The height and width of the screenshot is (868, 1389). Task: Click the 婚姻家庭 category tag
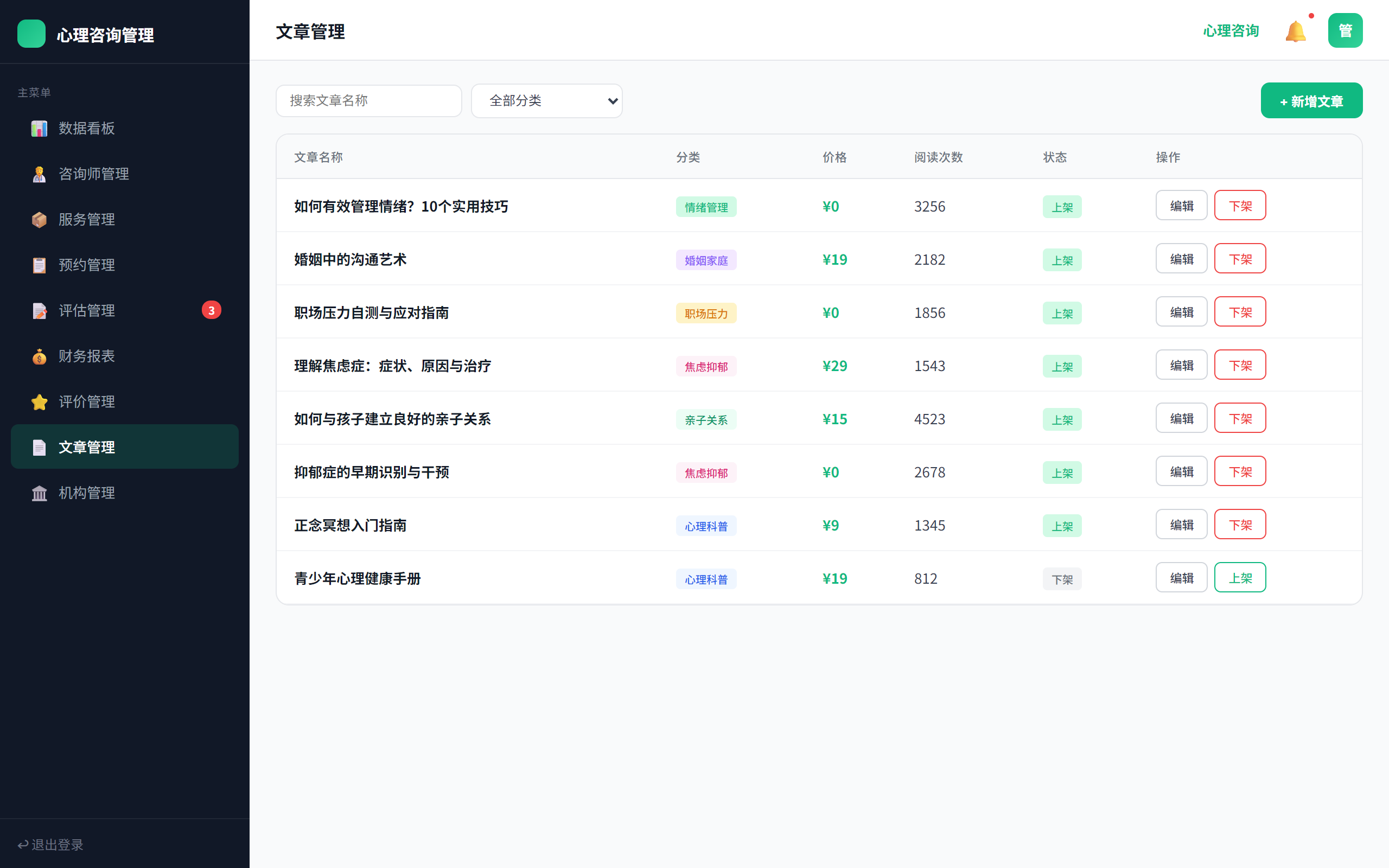click(706, 260)
